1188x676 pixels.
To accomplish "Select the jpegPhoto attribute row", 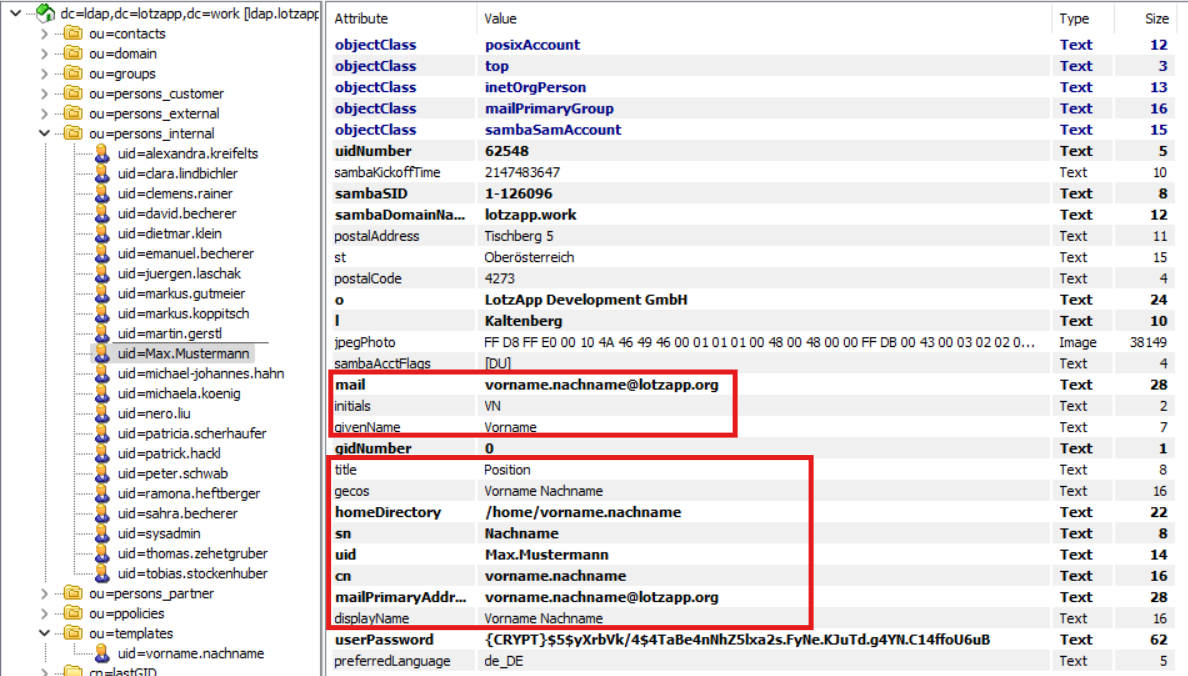I will pos(365,342).
